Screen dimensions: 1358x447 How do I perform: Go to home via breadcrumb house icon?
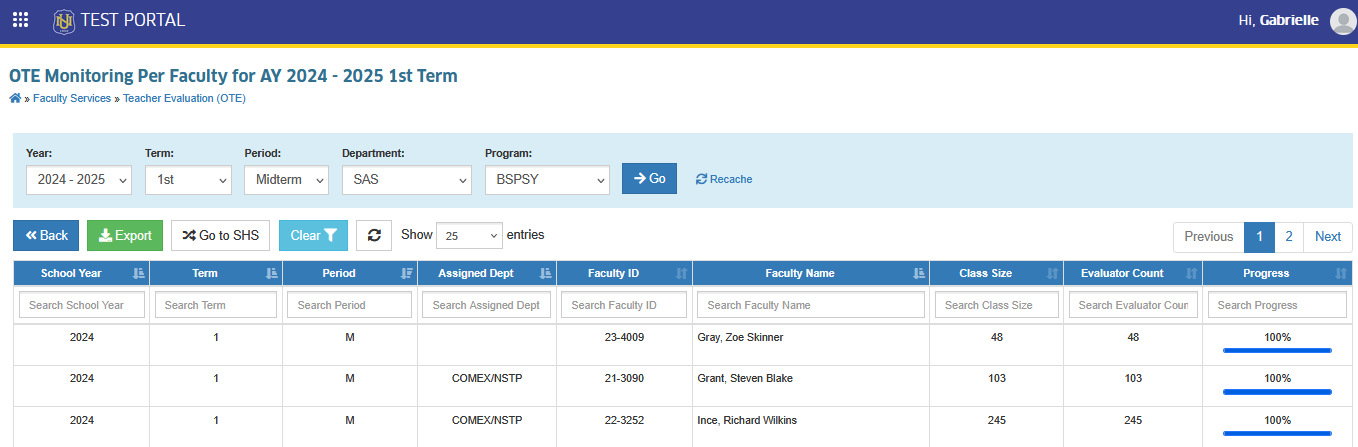(x=15, y=98)
